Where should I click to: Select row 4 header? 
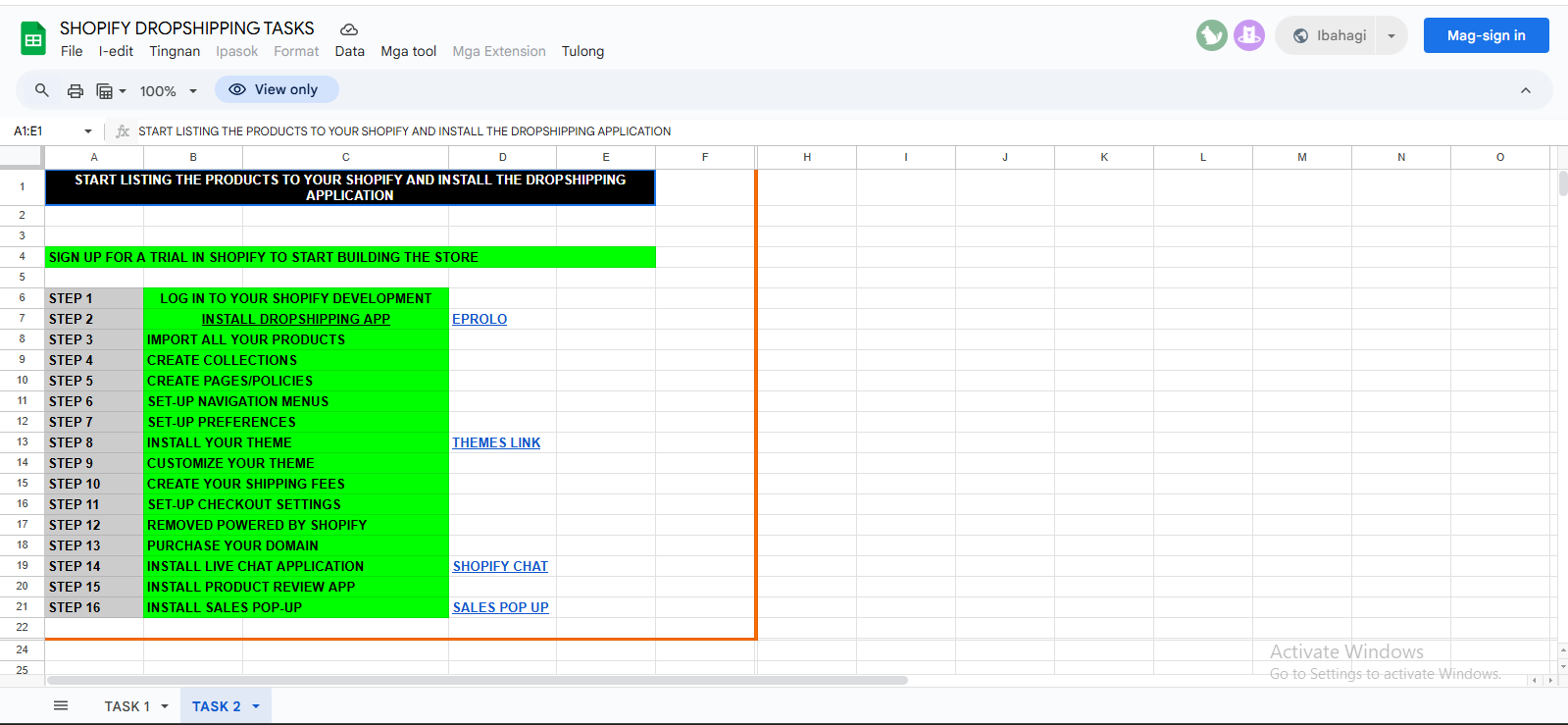(x=22, y=257)
